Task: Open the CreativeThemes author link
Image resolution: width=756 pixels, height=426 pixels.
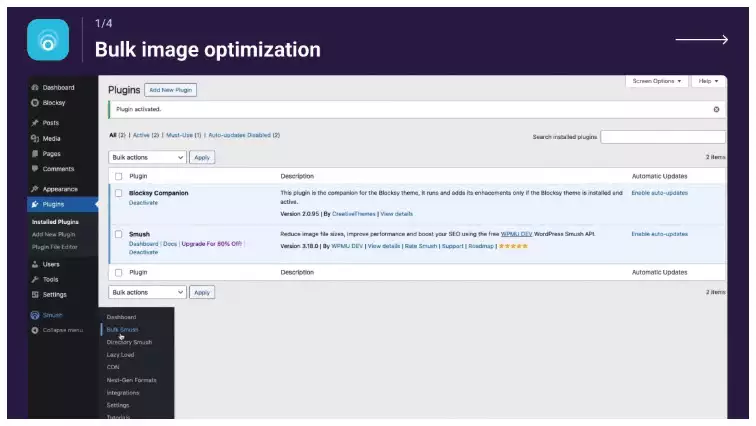Action: pos(353,214)
